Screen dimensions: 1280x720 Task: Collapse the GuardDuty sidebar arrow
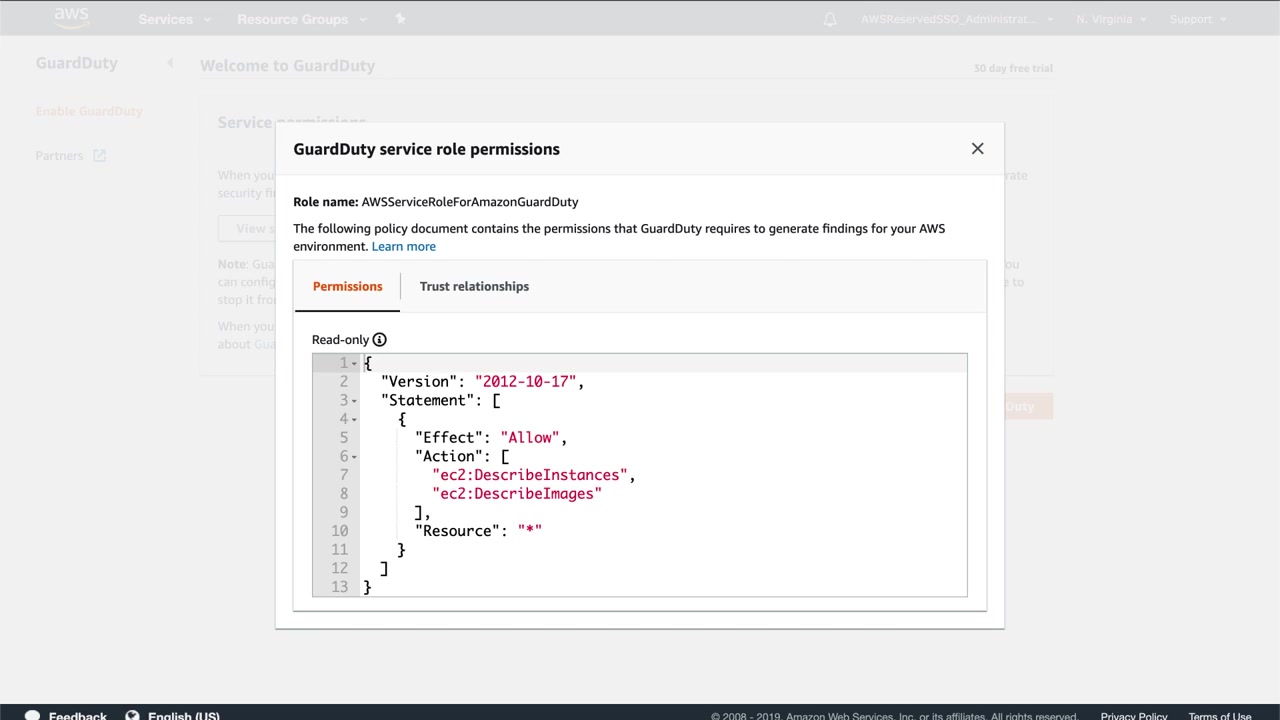click(x=170, y=63)
